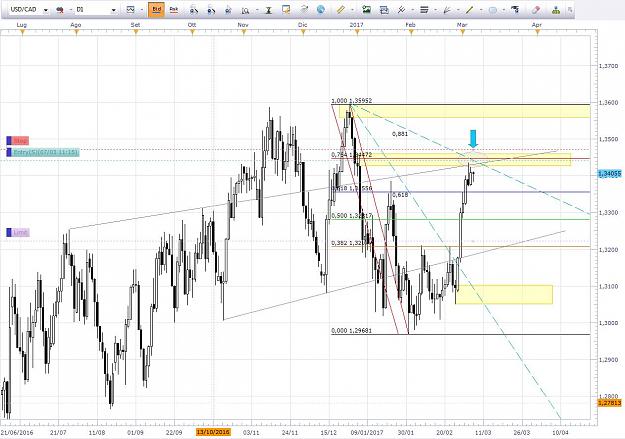Viewport: 625px width, 439px height.
Task: Click the 1,000 1,35952 Fibonacci level label
Action: click(x=352, y=101)
